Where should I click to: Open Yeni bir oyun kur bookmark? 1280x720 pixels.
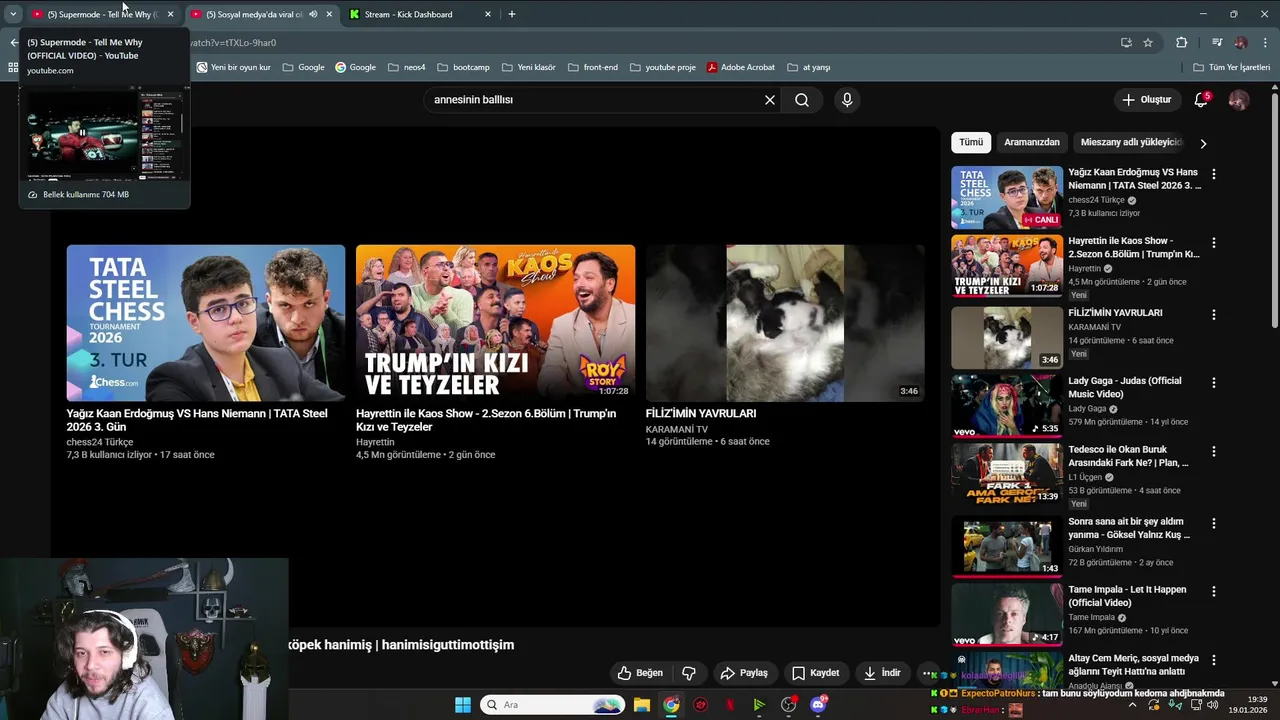tap(233, 67)
